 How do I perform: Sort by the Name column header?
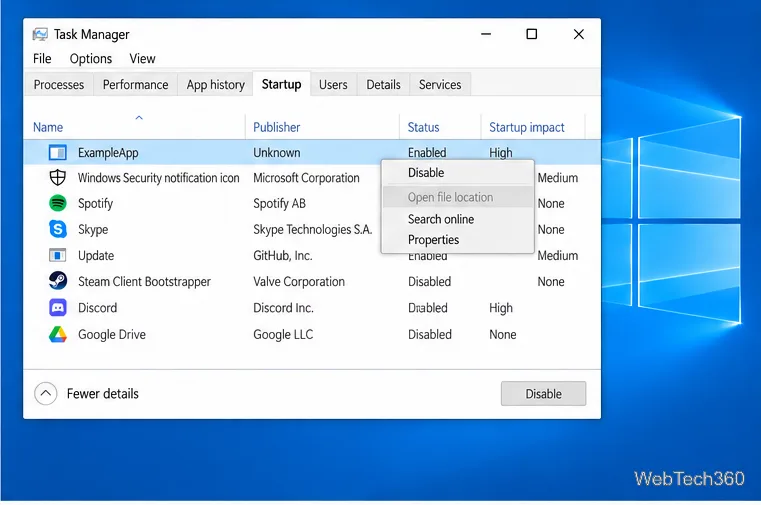48,127
